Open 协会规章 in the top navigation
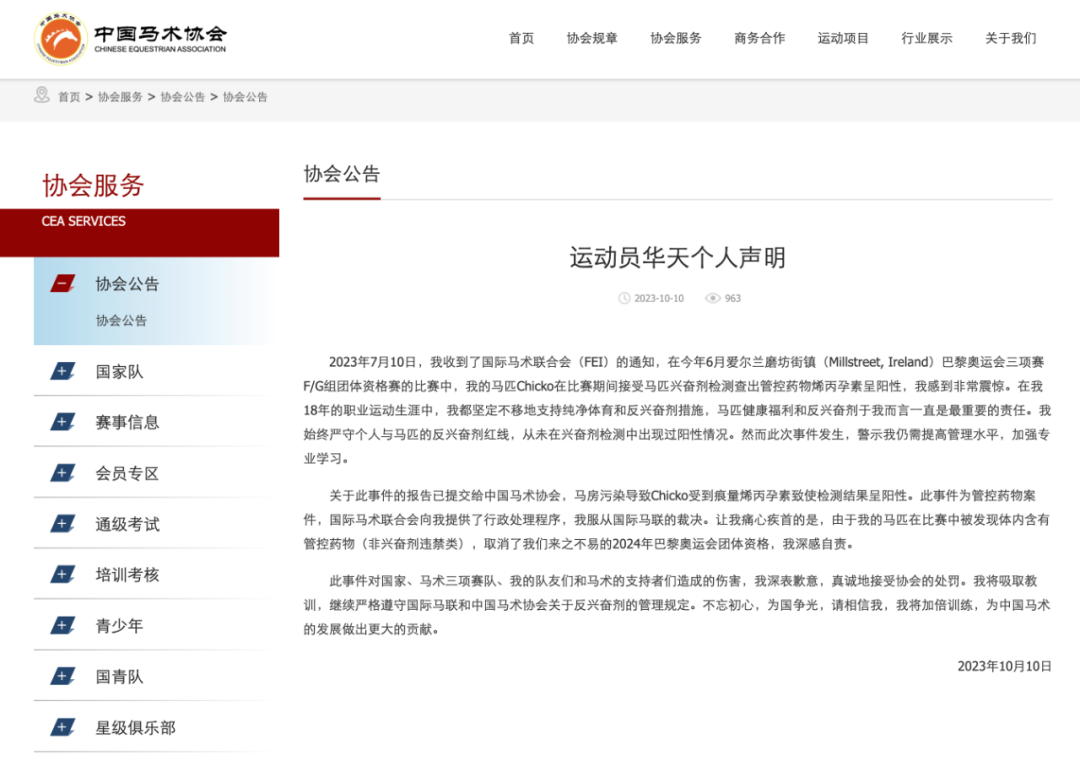The width and height of the screenshot is (1080, 761). tap(592, 39)
